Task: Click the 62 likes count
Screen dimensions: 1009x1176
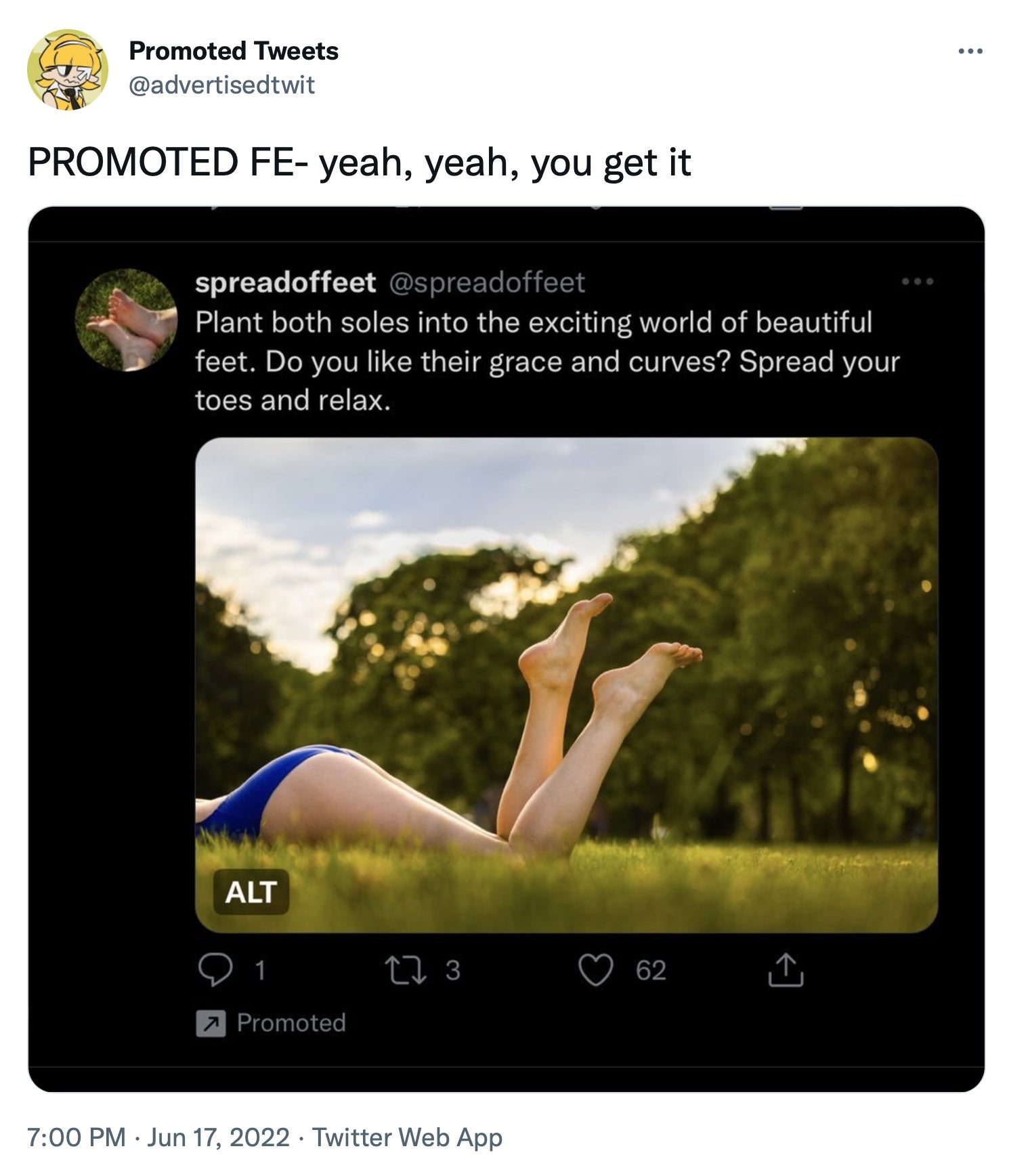Action: 651,970
